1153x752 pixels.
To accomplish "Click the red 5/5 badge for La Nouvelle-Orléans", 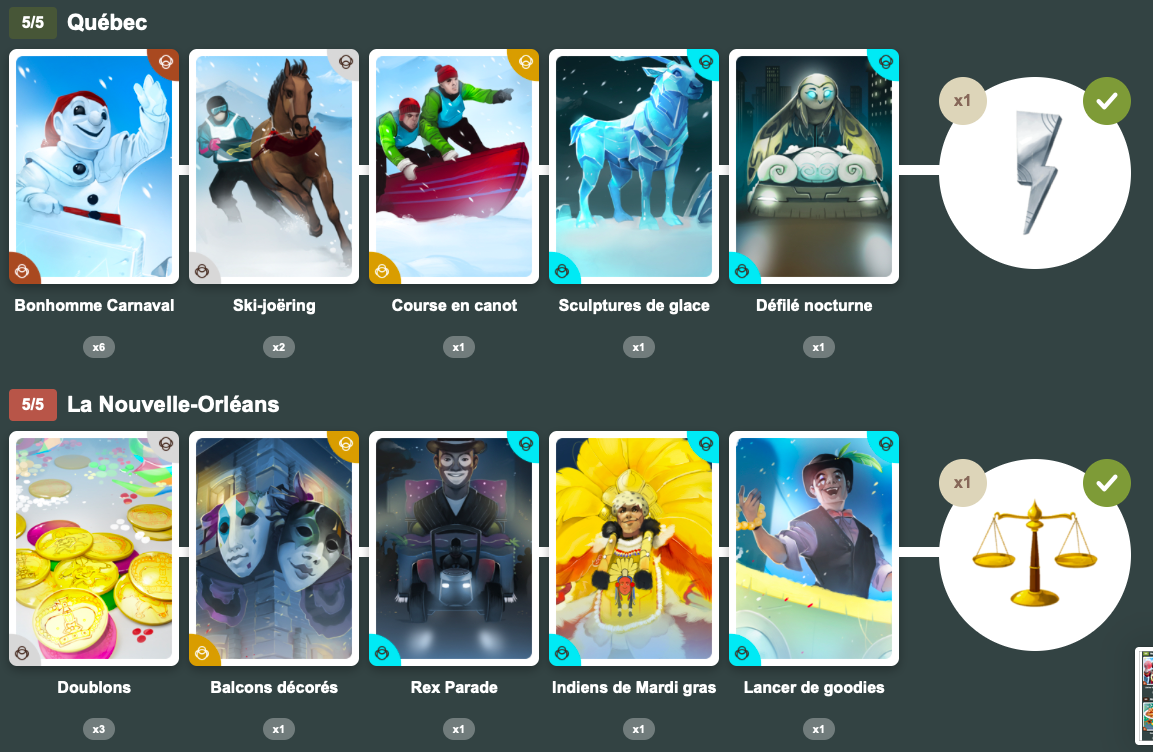I will point(32,404).
